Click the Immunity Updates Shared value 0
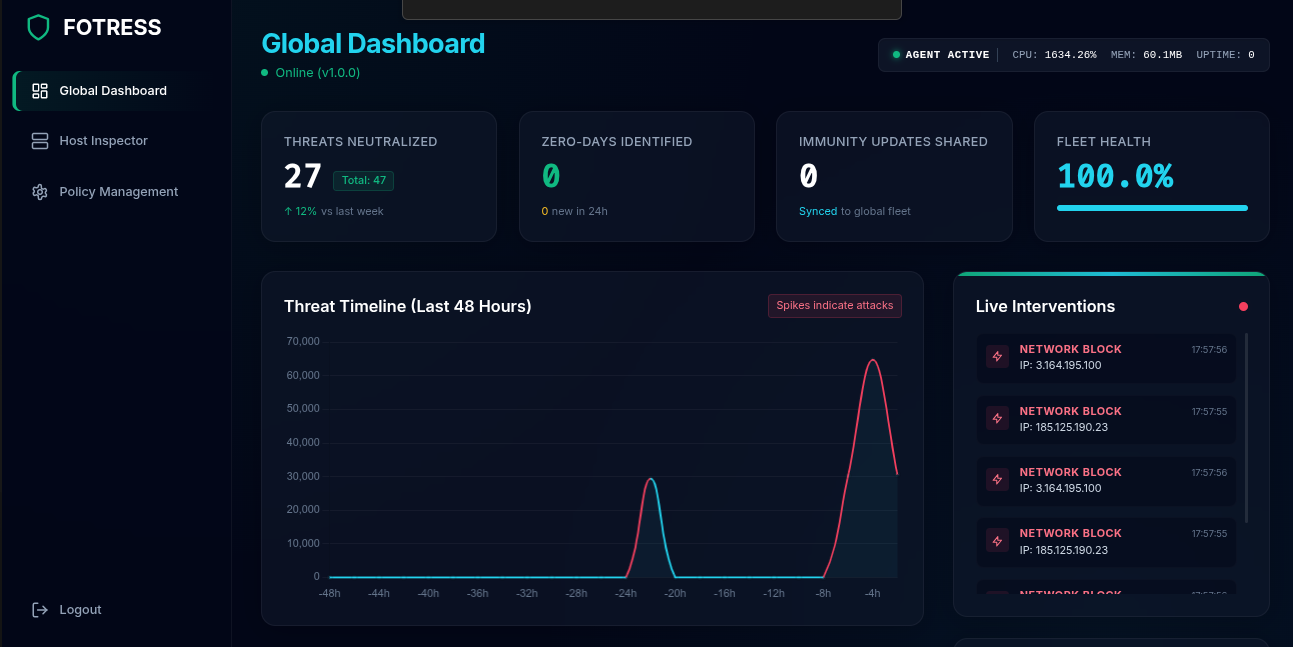This screenshot has height=647, width=1293. tap(809, 177)
